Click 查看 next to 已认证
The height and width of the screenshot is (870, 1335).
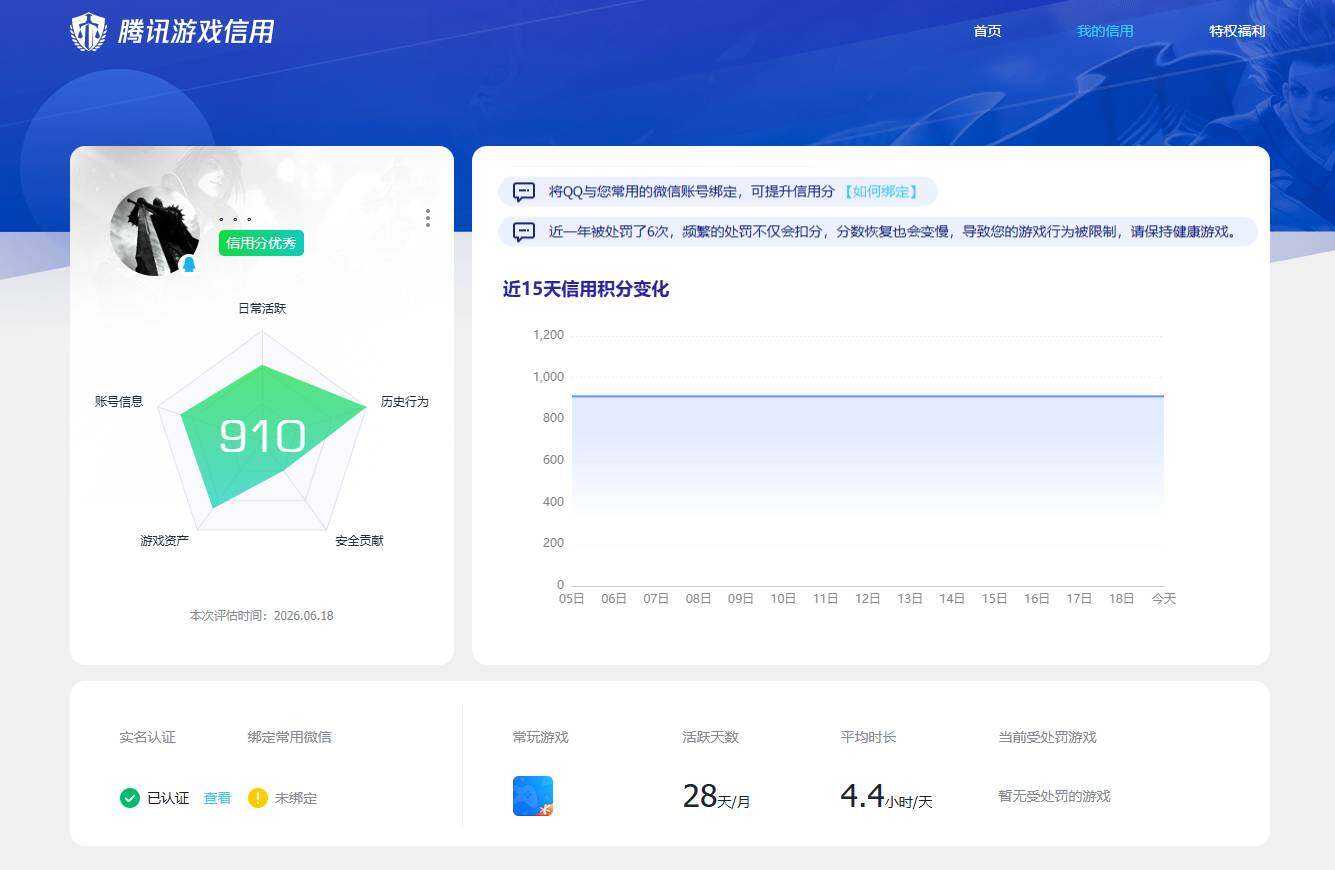(x=217, y=798)
